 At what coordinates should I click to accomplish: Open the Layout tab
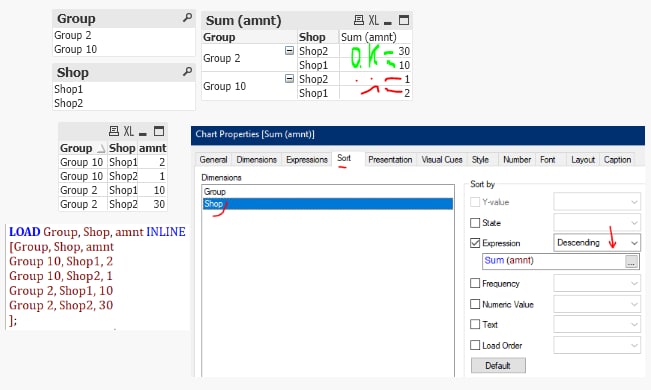click(x=583, y=159)
